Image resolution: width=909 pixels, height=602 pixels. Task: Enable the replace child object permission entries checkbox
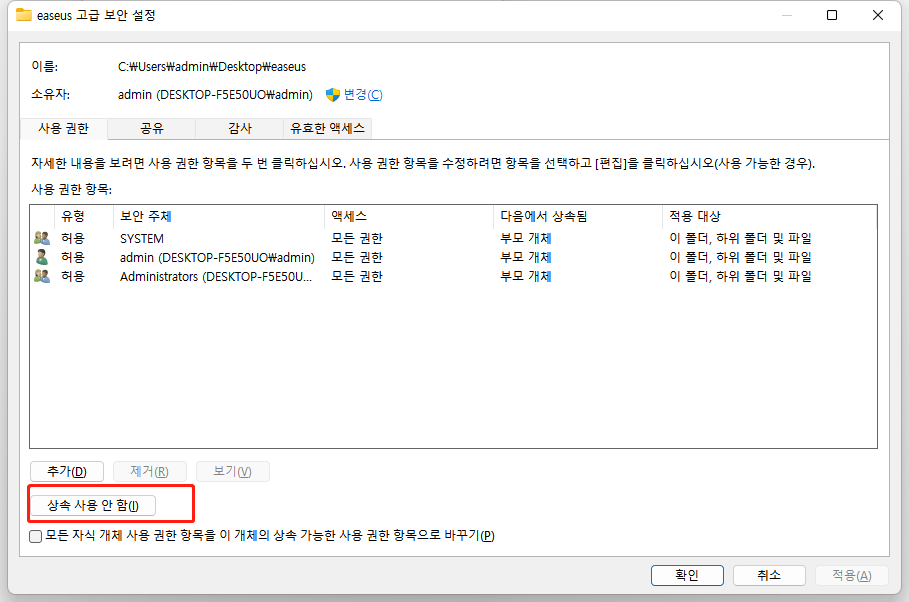tap(34, 535)
